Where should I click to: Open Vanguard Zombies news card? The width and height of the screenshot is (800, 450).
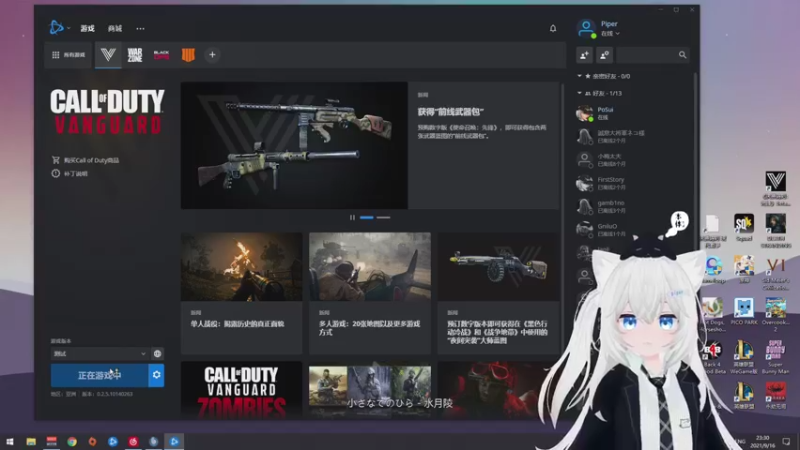point(241,390)
